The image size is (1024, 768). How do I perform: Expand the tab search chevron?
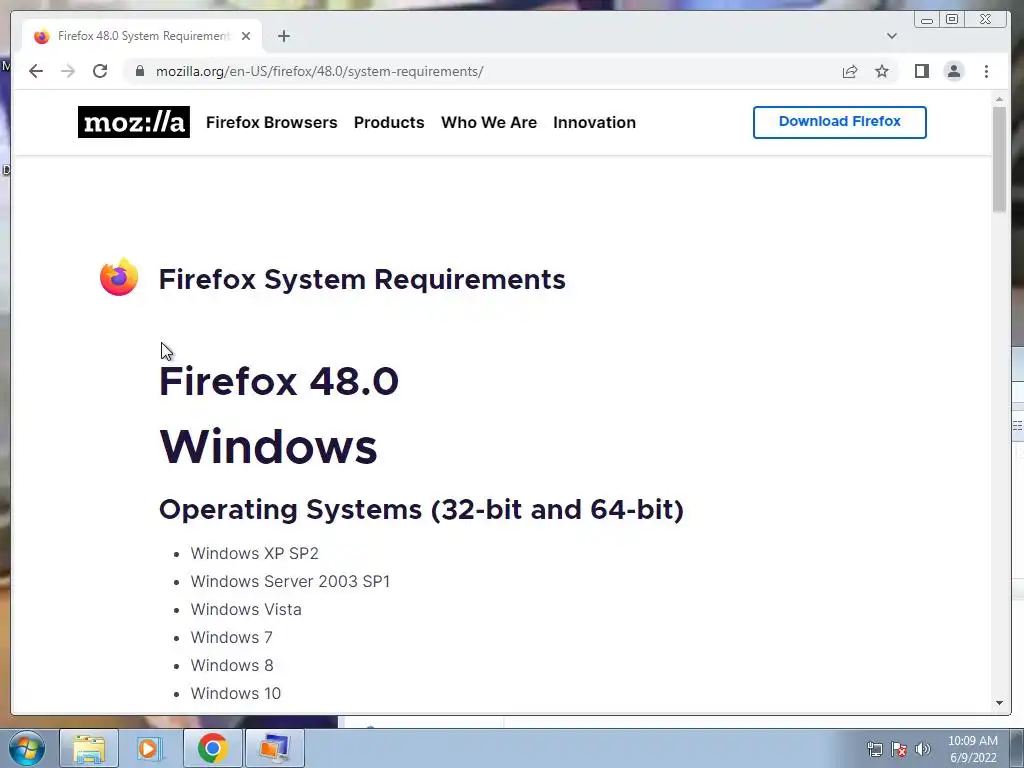[x=891, y=36]
